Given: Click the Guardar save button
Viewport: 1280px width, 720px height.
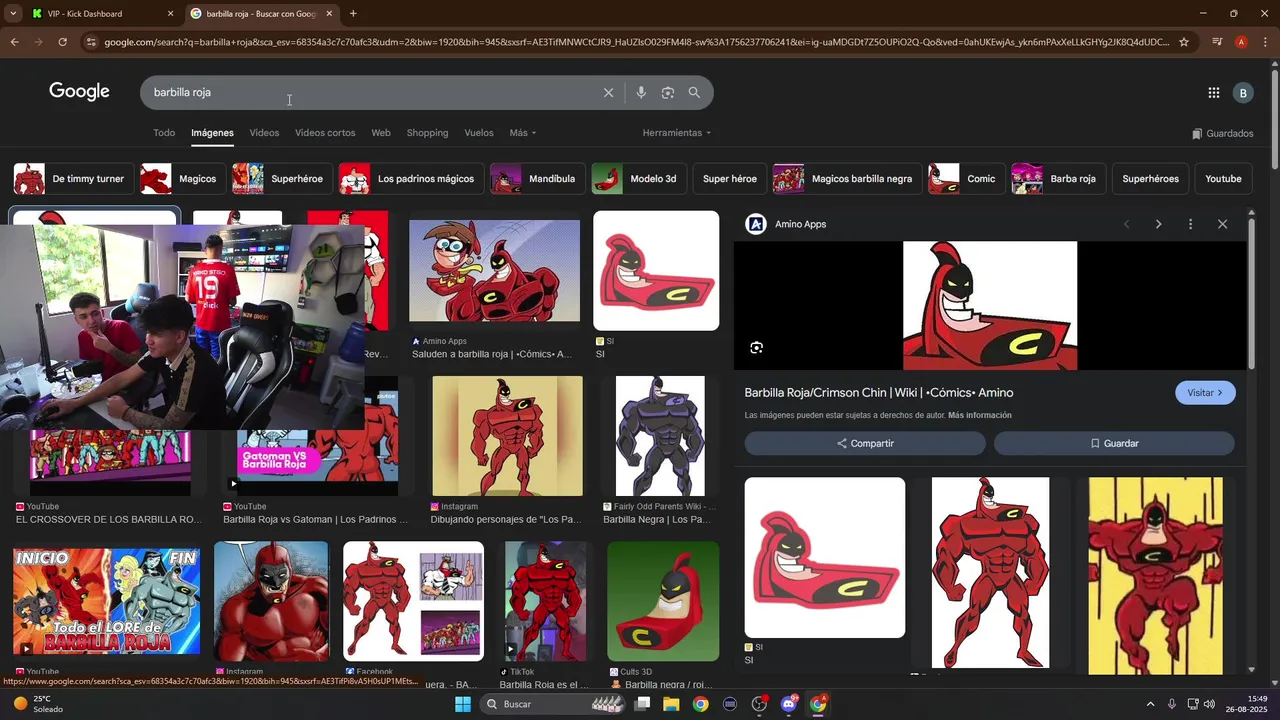Looking at the screenshot, I should coord(1114,443).
